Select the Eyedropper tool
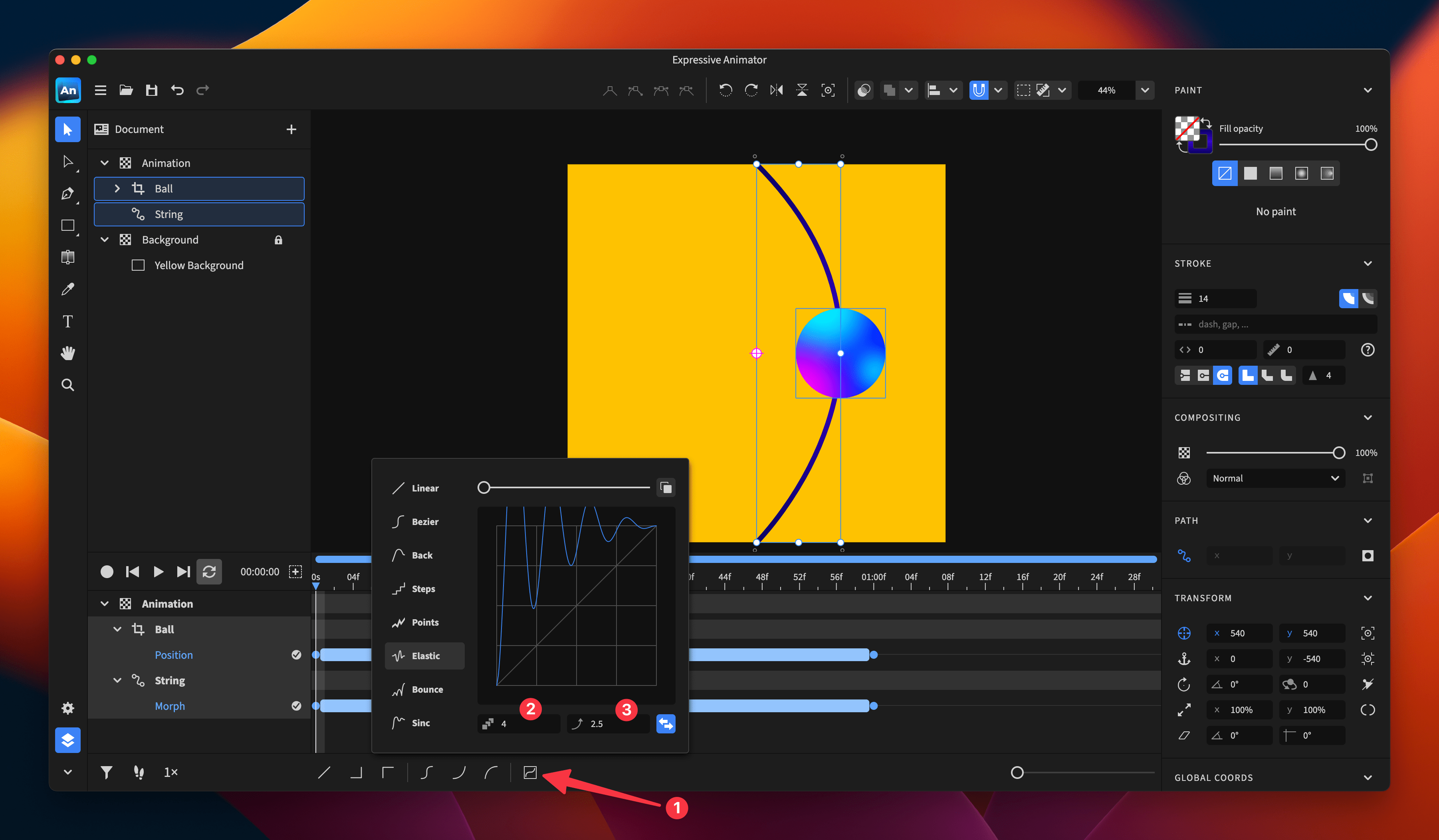 click(x=67, y=288)
